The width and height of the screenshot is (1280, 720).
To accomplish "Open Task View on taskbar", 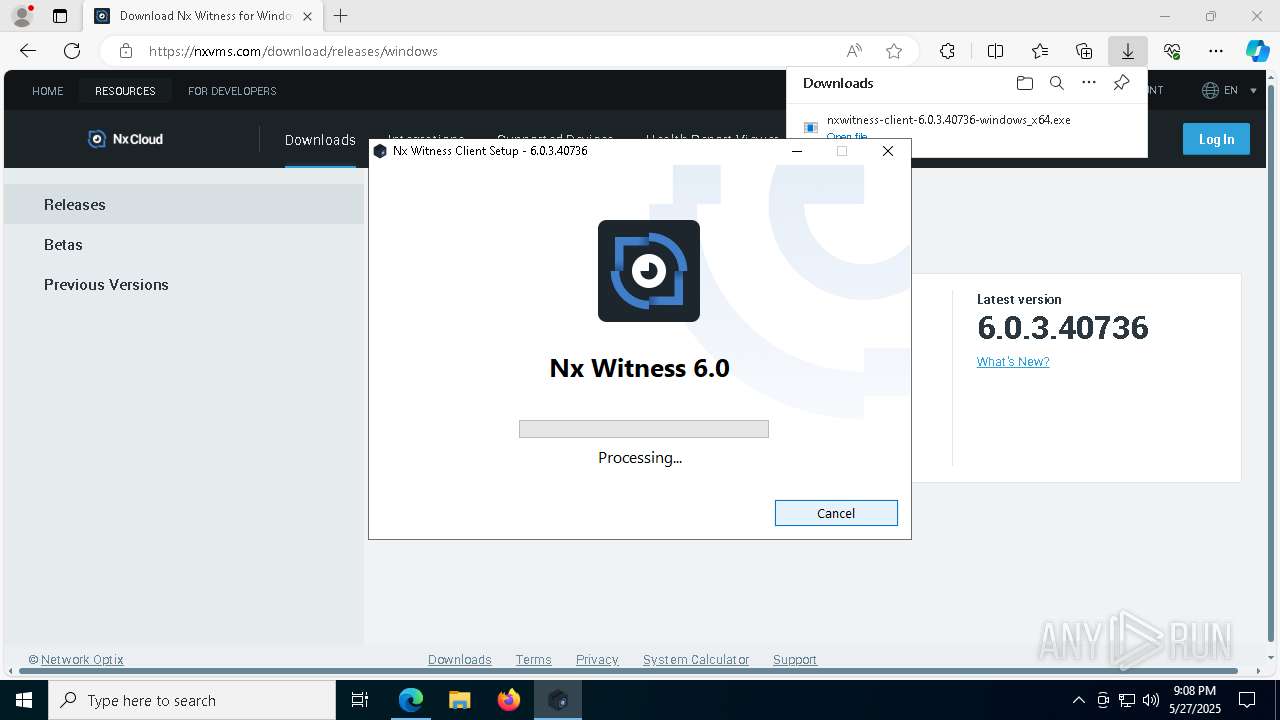I will 360,700.
